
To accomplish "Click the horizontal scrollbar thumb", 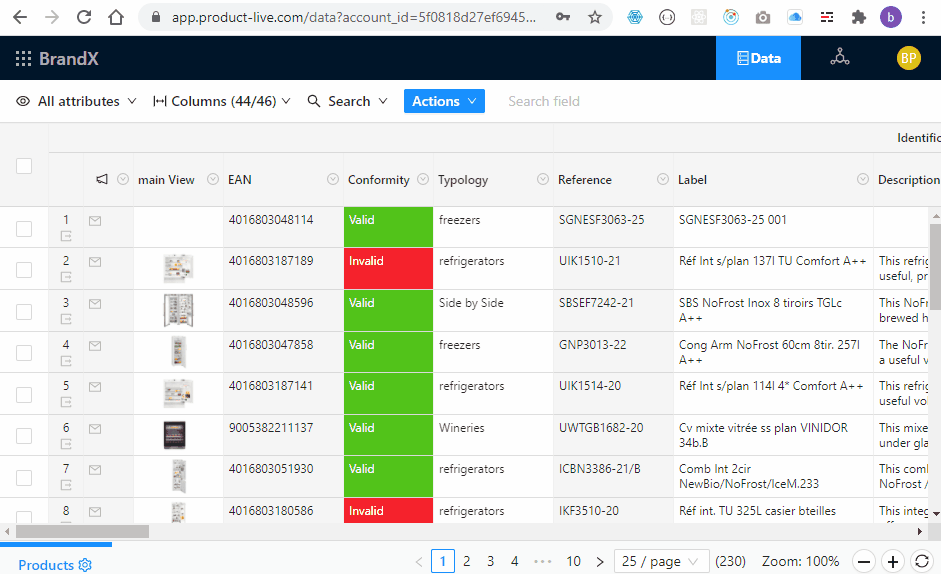I will tap(82, 531).
